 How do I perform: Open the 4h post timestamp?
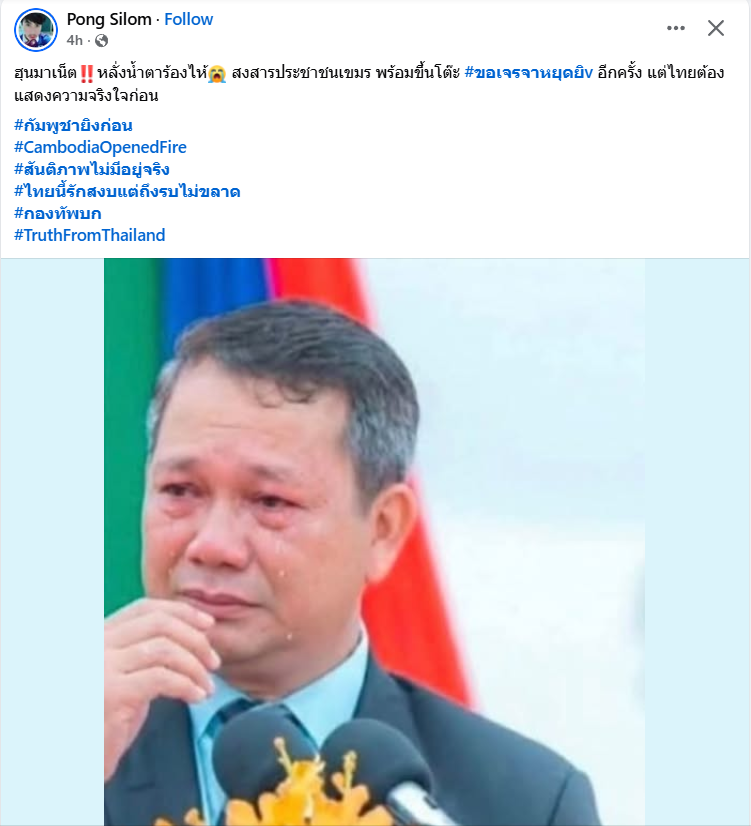[x=74, y=41]
